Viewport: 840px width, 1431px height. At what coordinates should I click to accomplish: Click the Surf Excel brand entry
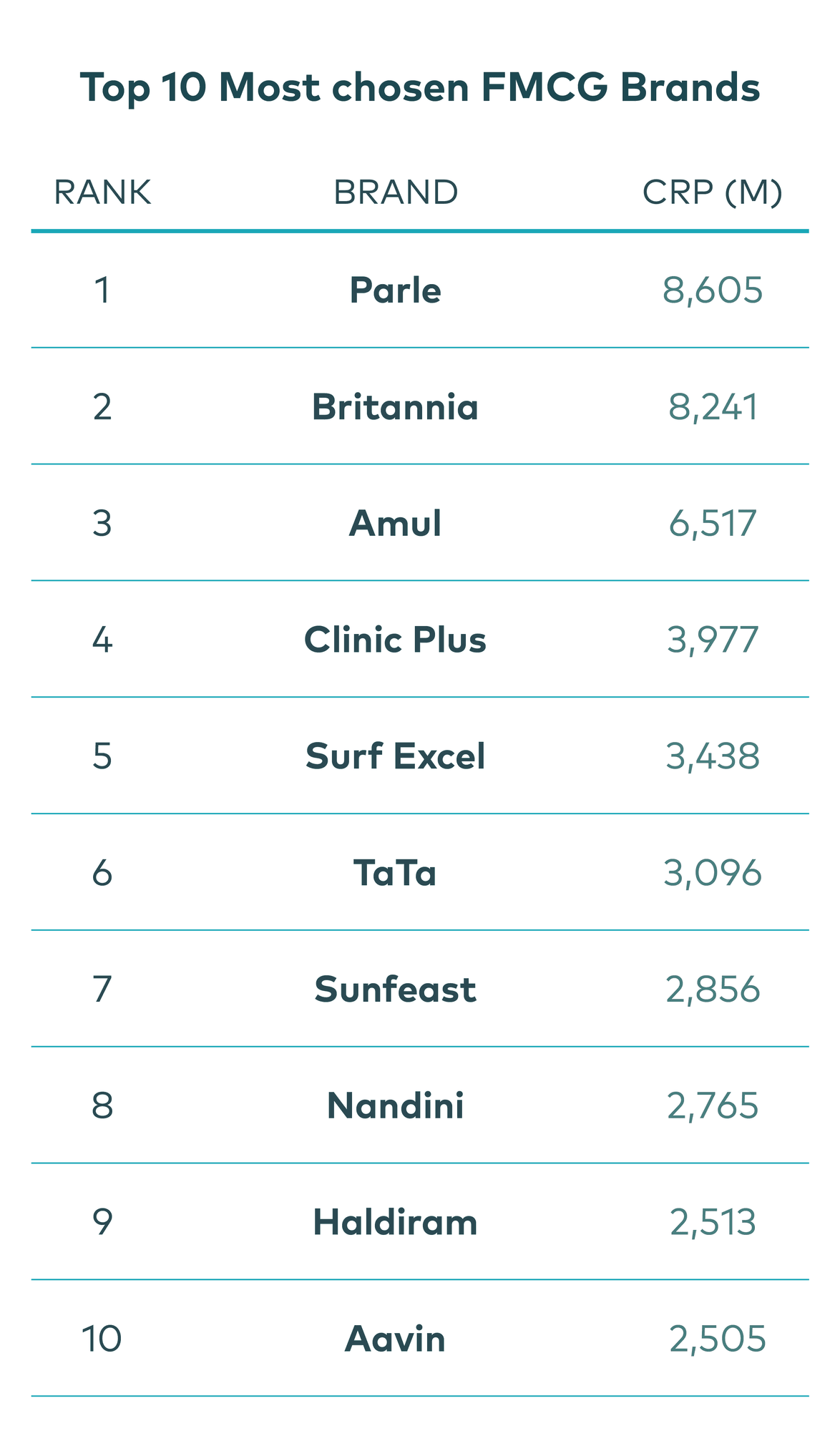tap(396, 756)
